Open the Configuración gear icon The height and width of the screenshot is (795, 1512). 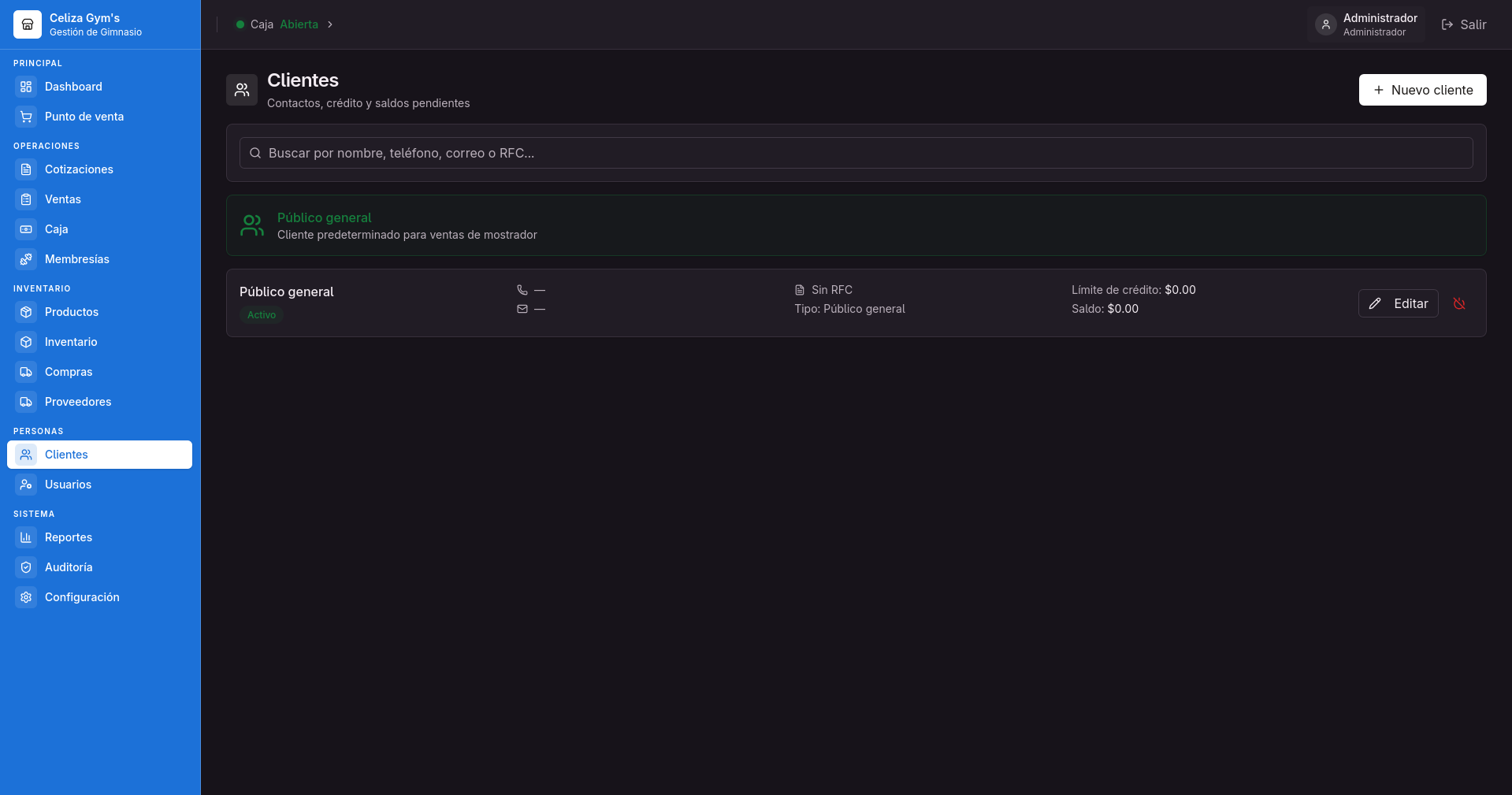tap(26, 597)
